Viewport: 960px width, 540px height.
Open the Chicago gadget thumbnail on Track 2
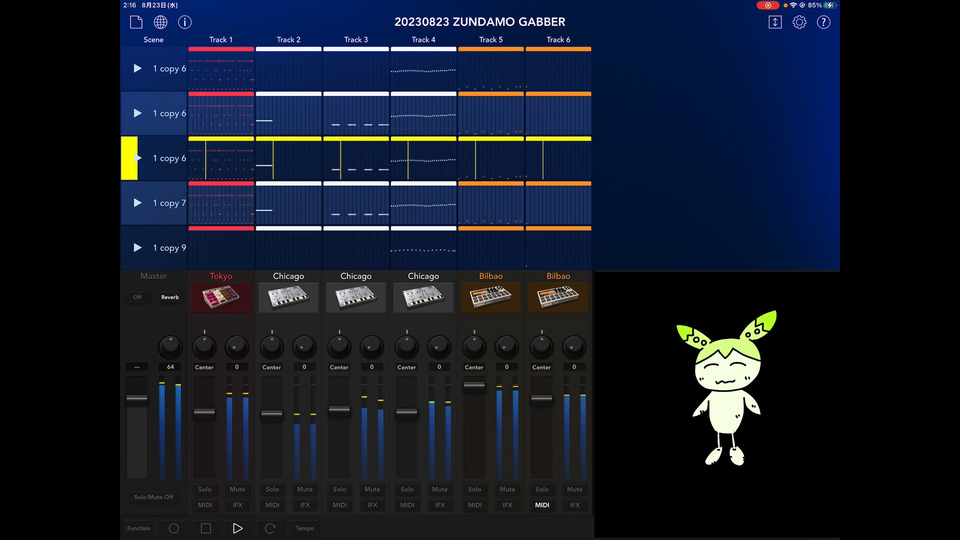[x=288, y=298]
